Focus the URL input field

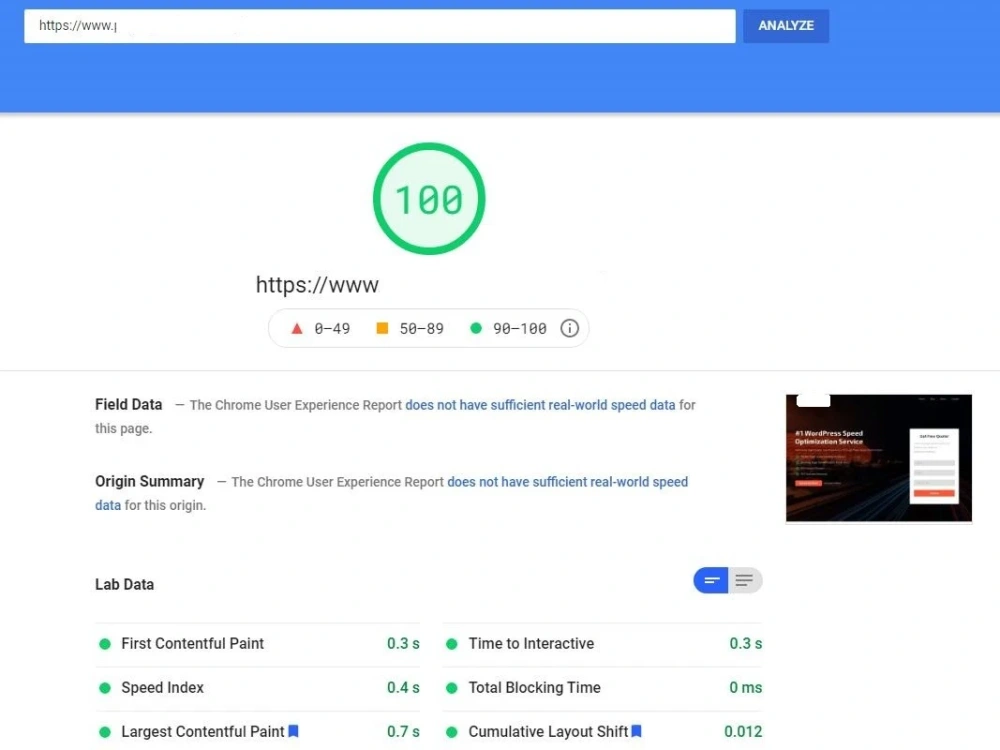379,26
